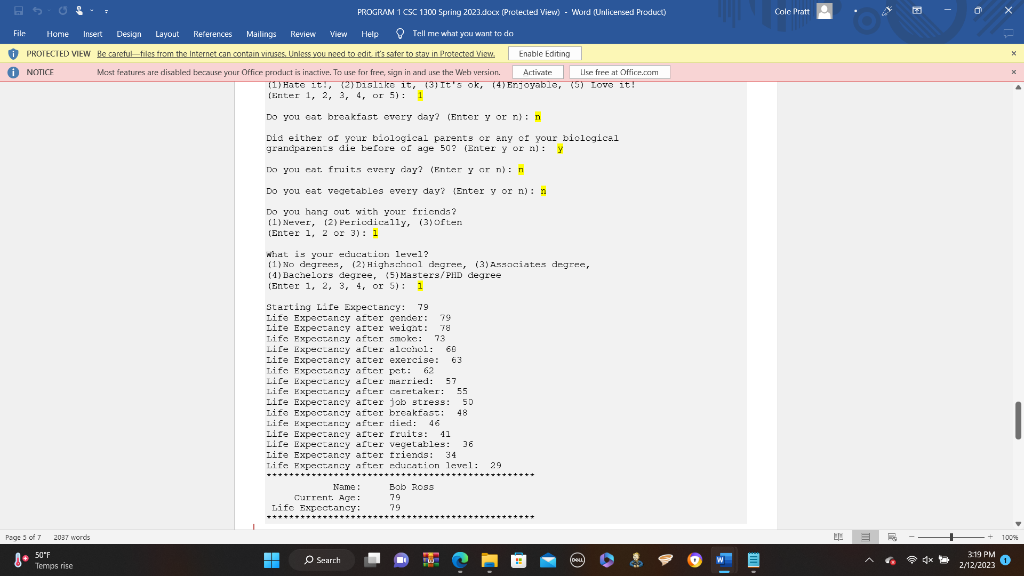Click the 'Starting Life Expectancy: 79' line
The image size is (1024, 576).
347,307
